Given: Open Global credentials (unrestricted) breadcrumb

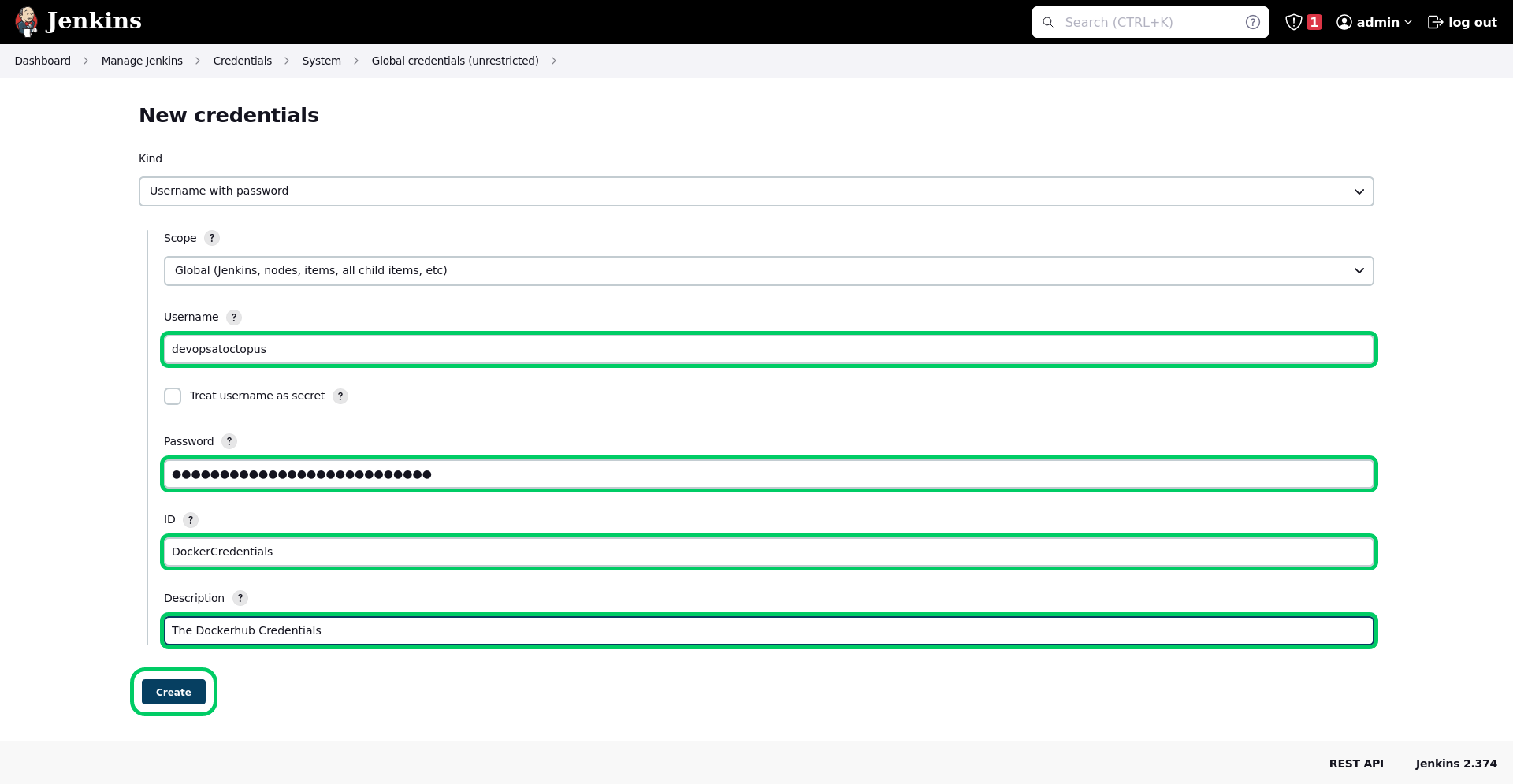Looking at the screenshot, I should click(455, 61).
